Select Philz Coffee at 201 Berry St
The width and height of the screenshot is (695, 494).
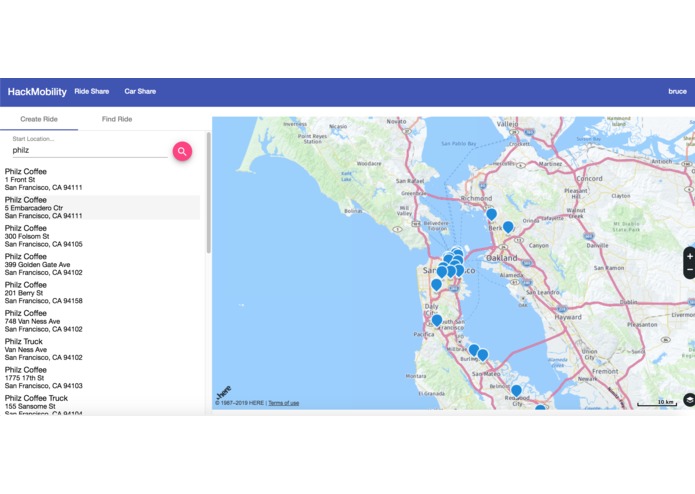coord(102,293)
